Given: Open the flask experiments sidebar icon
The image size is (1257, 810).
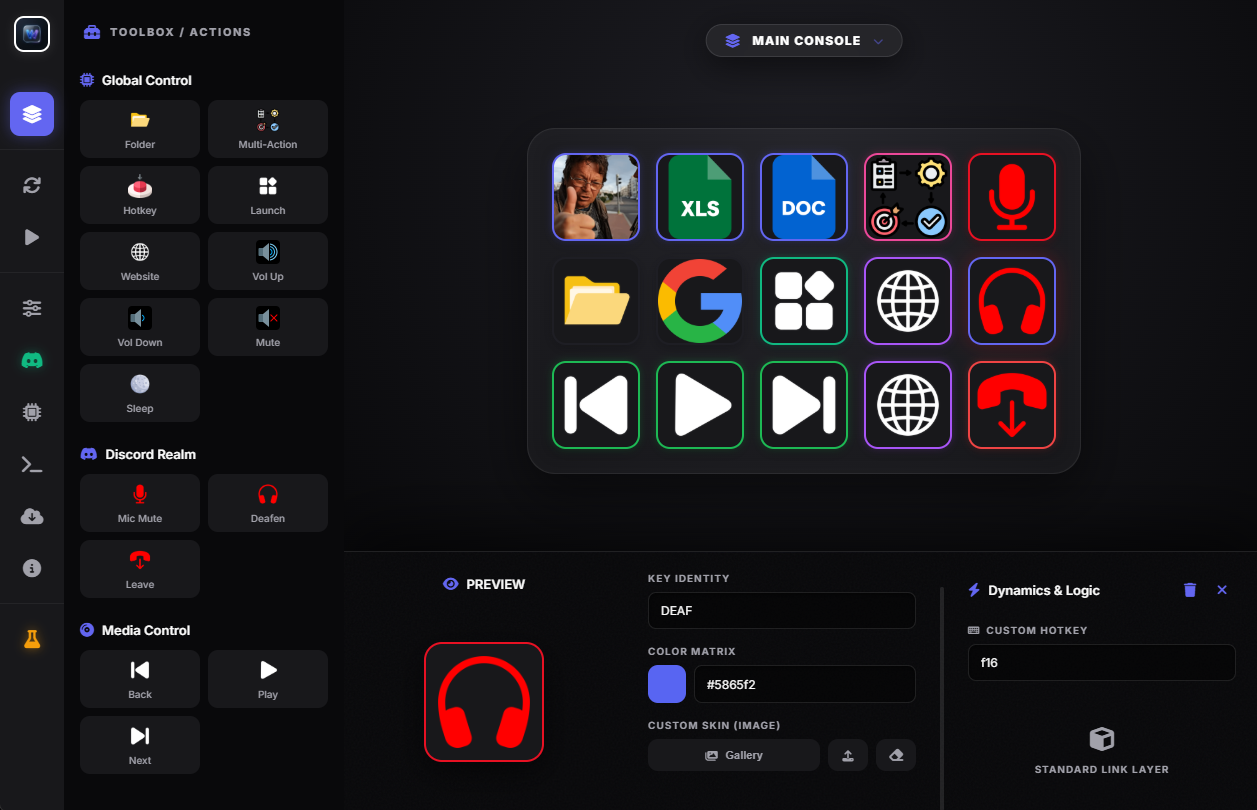Looking at the screenshot, I should (x=32, y=640).
